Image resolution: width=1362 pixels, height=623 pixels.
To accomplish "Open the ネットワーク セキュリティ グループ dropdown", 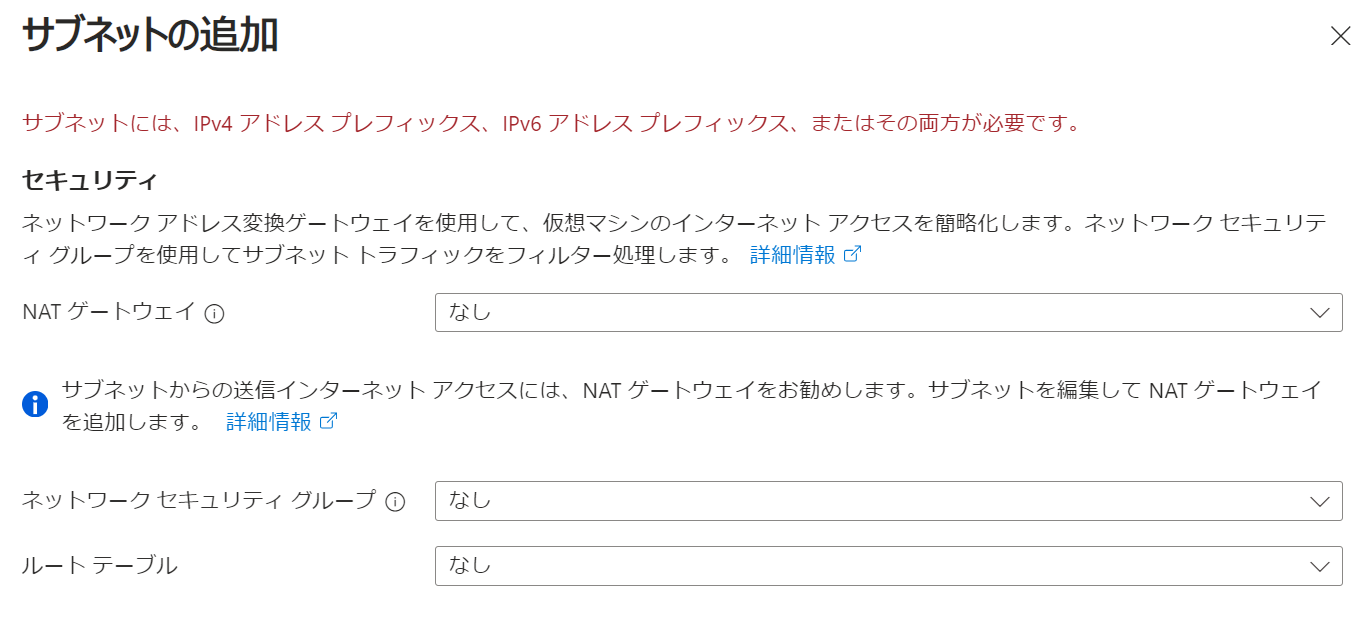I will click(888, 501).
